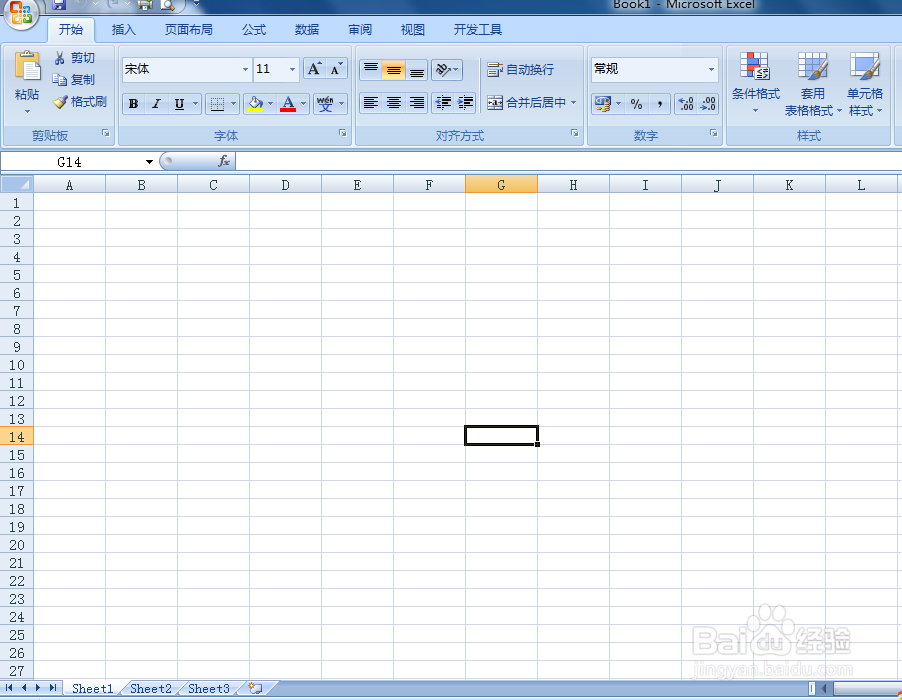Screen dimensions: 902x700
Task: Decrease decimal places
Action: coord(708,104)
